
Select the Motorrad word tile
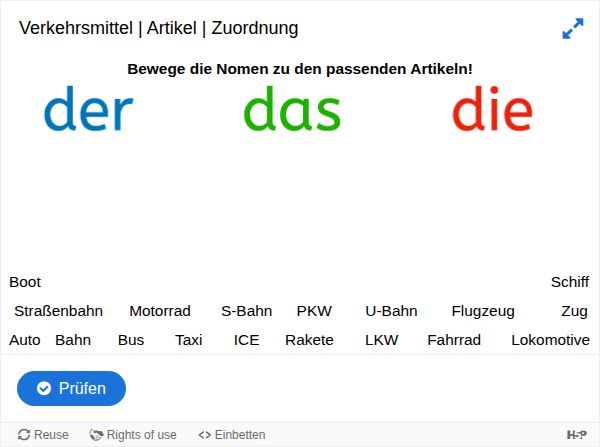160,311
